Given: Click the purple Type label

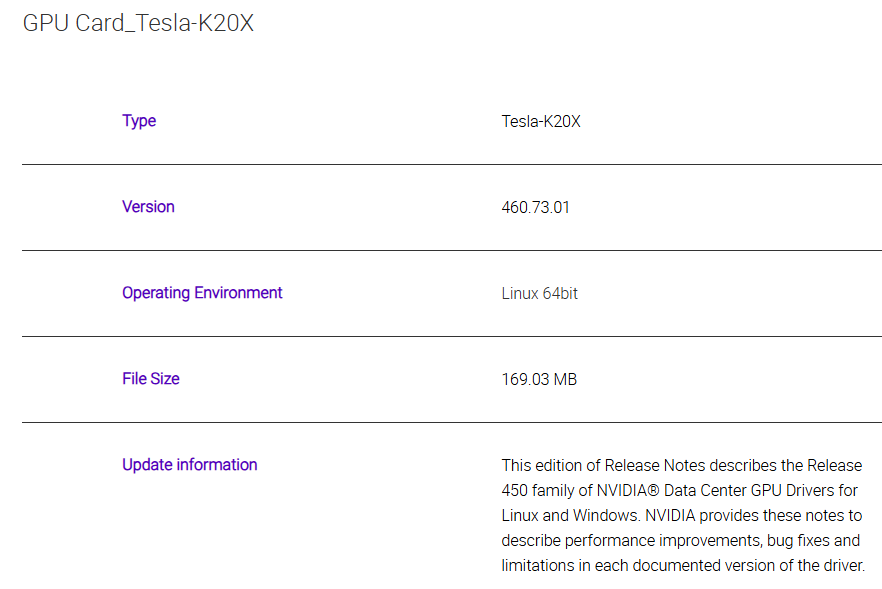Looking at the screenshot, I should coord(139,121).
